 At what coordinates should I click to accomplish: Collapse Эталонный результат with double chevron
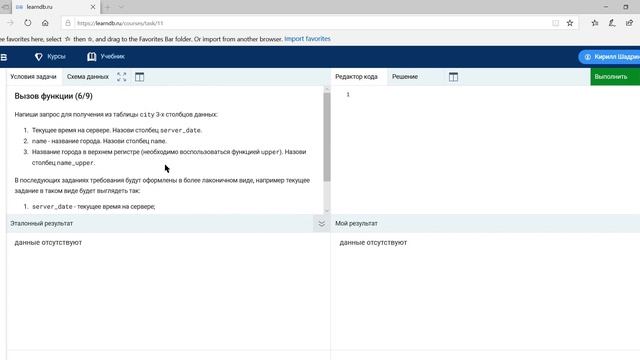coord(322,224)
